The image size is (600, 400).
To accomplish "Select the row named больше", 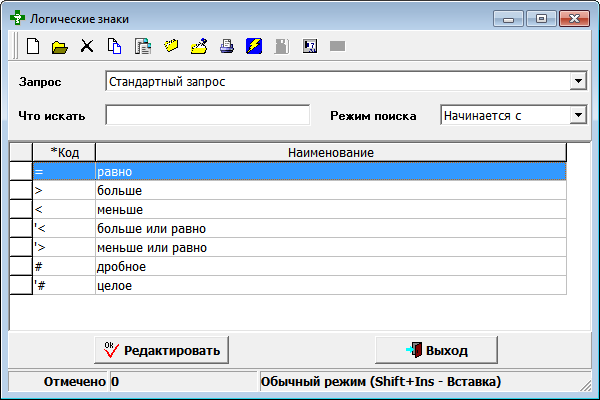I will click(300, 191).
